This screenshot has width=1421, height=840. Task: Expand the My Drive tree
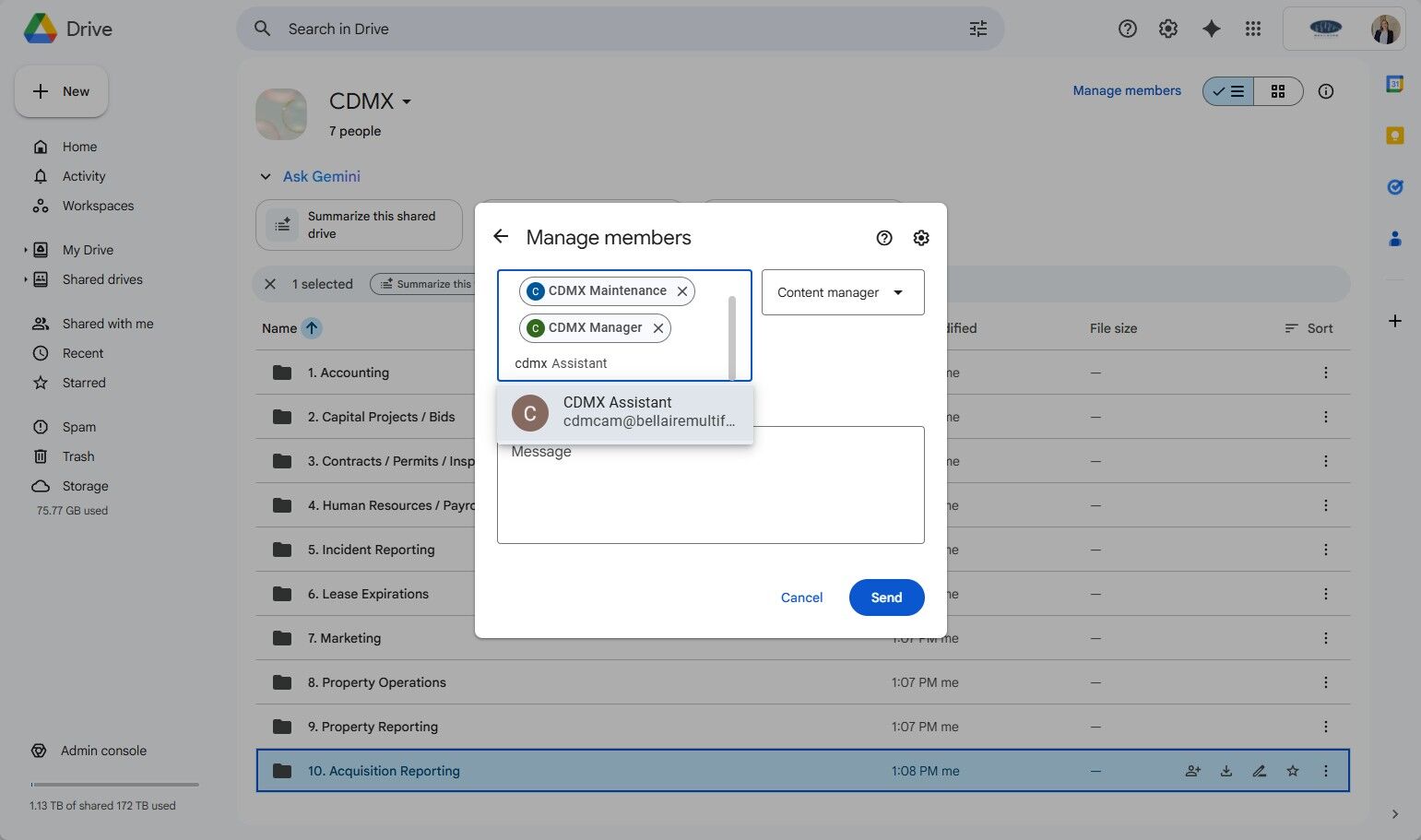click(x=26, y=250)
